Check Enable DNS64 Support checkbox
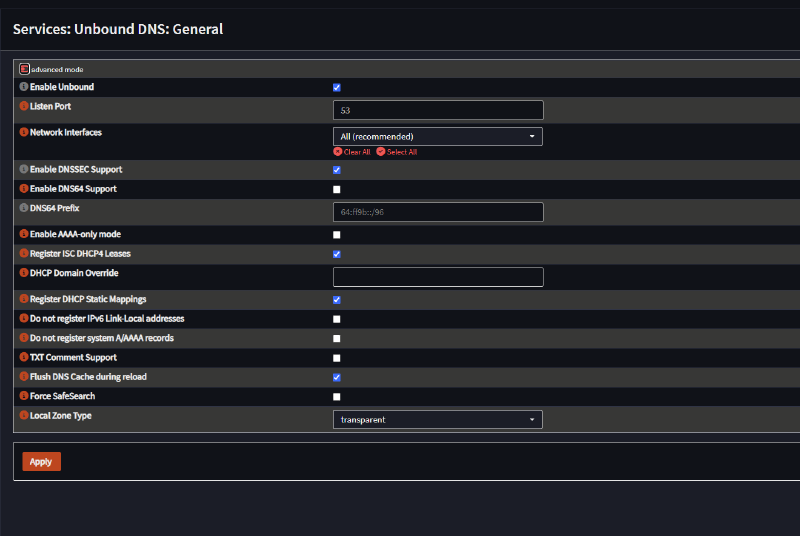The height and width of the screenshot is (536, 800). click(x=337, y=190)
